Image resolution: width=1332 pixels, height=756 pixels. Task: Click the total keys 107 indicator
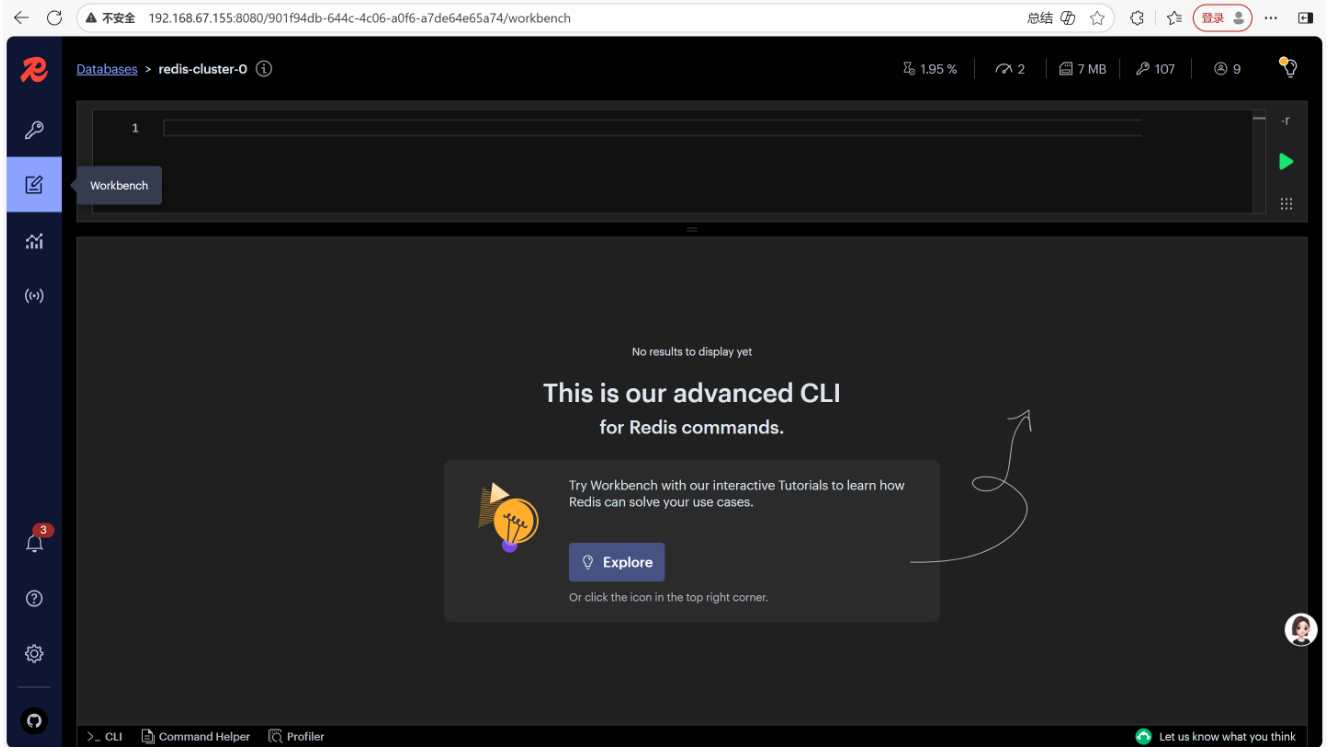click(1155, 69)
